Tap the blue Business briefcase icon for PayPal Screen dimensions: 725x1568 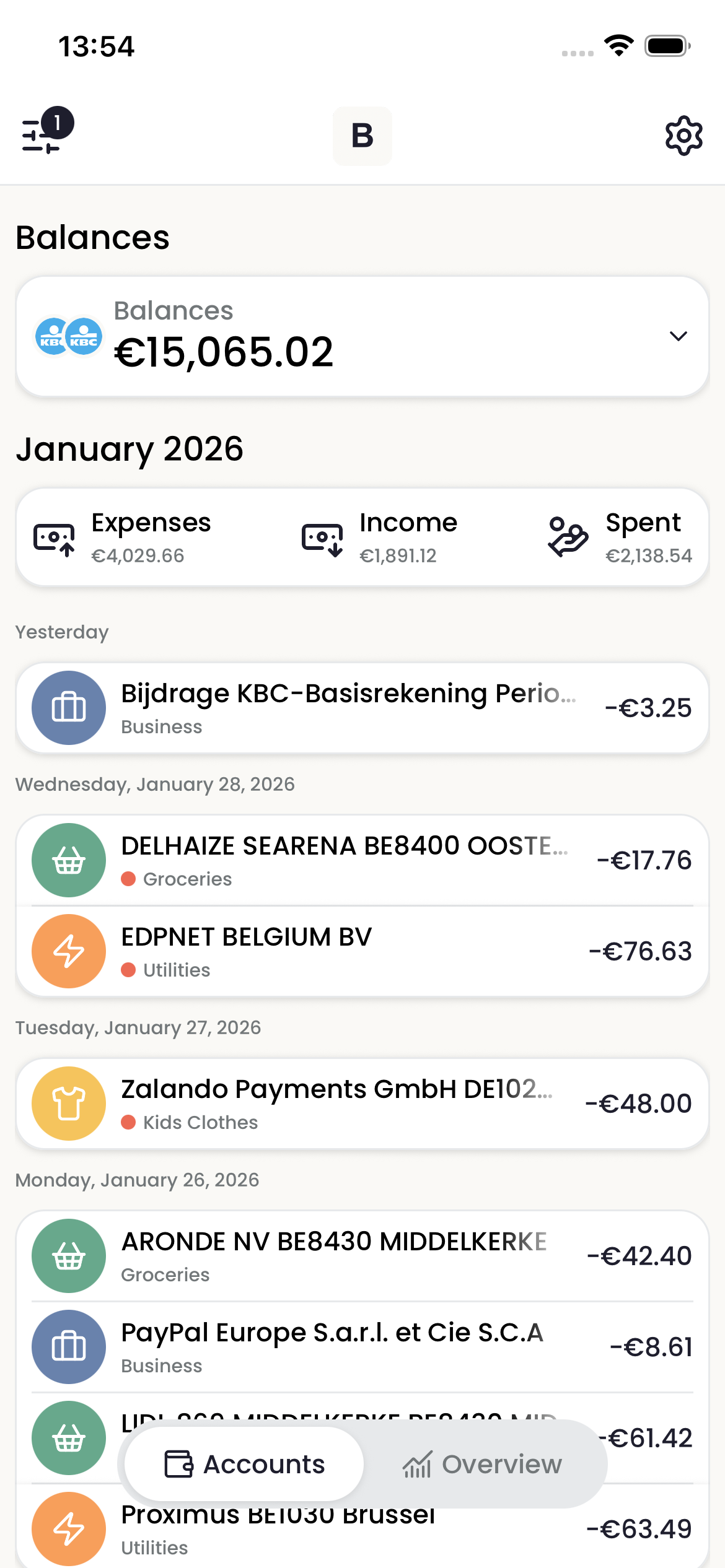click(x=69, y=1347)
